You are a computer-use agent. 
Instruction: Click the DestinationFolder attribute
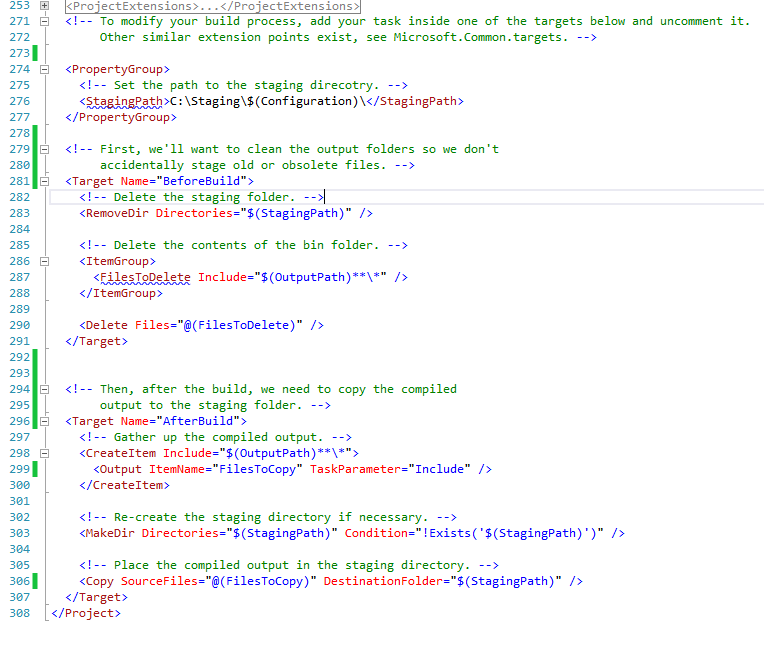point(383,581)
